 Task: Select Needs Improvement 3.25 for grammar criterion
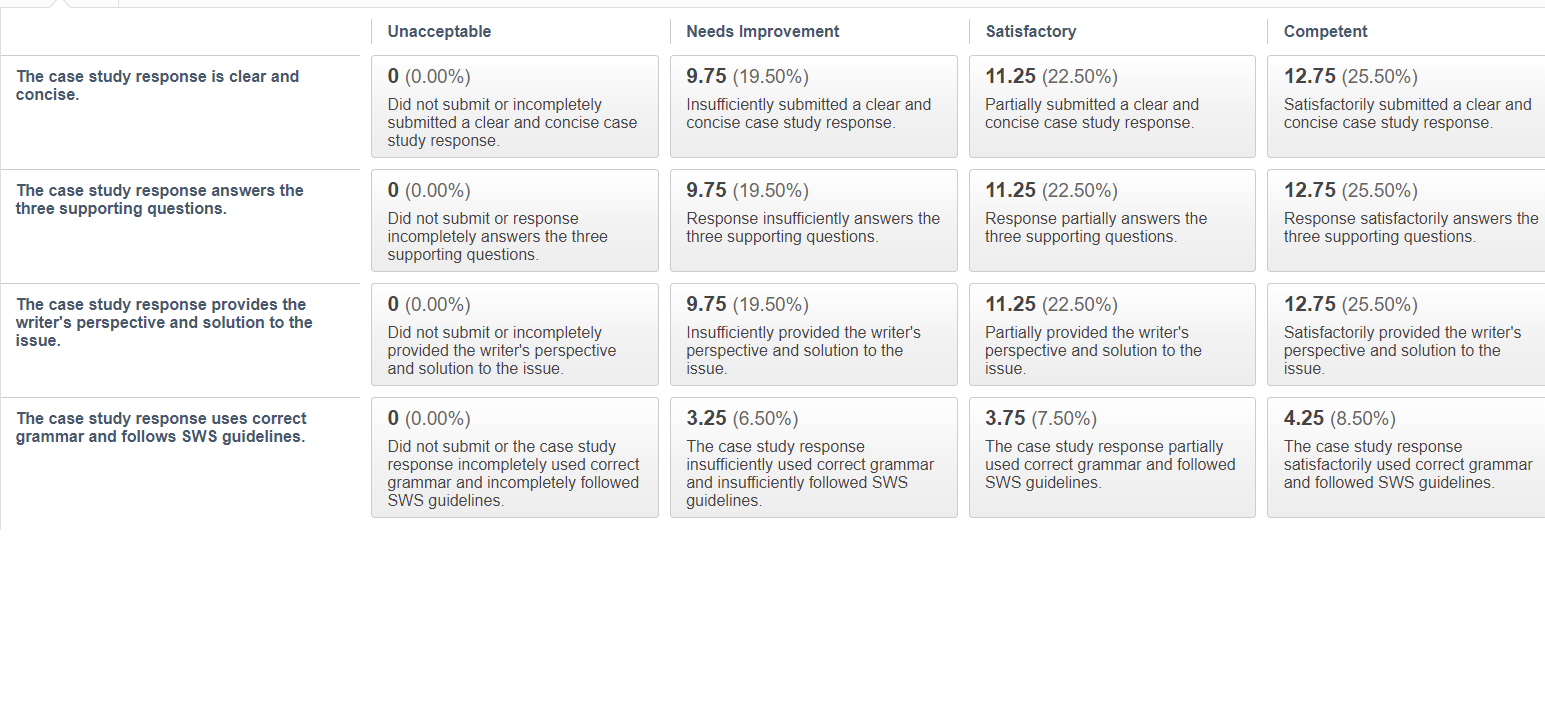click(x=814, y=457)
